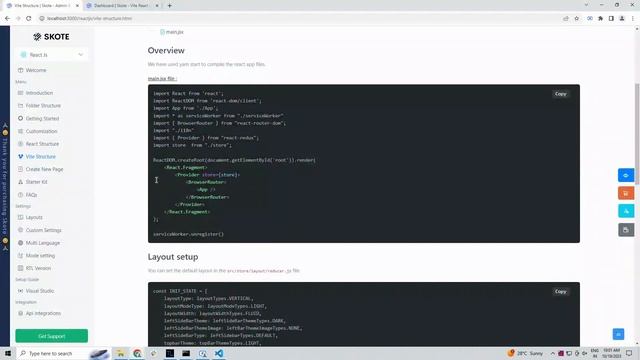Screen dimensions: 640x360
Task: Open the Mode setting page
Action: 40,256
